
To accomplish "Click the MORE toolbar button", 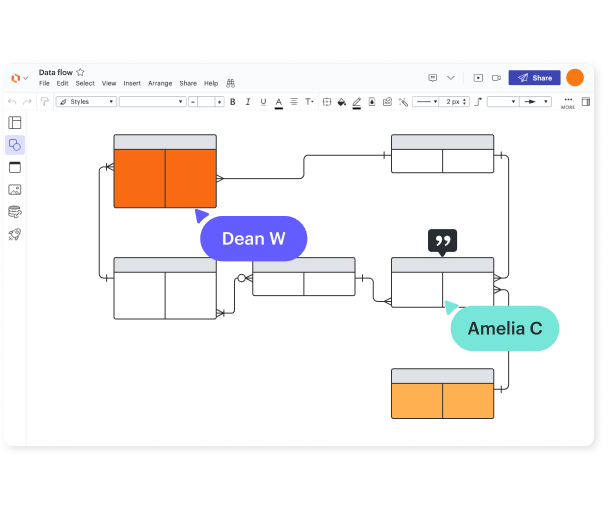I will [568, 102].
